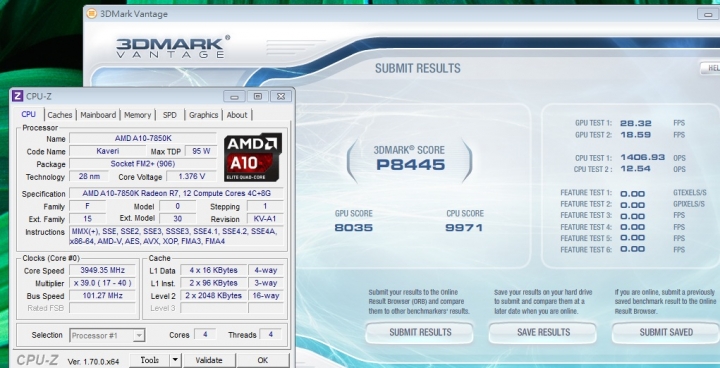The image size is (720, 368).
Task: Click the L1 Inst. 2 x 96 KBytes field
Action: (213, 283)
